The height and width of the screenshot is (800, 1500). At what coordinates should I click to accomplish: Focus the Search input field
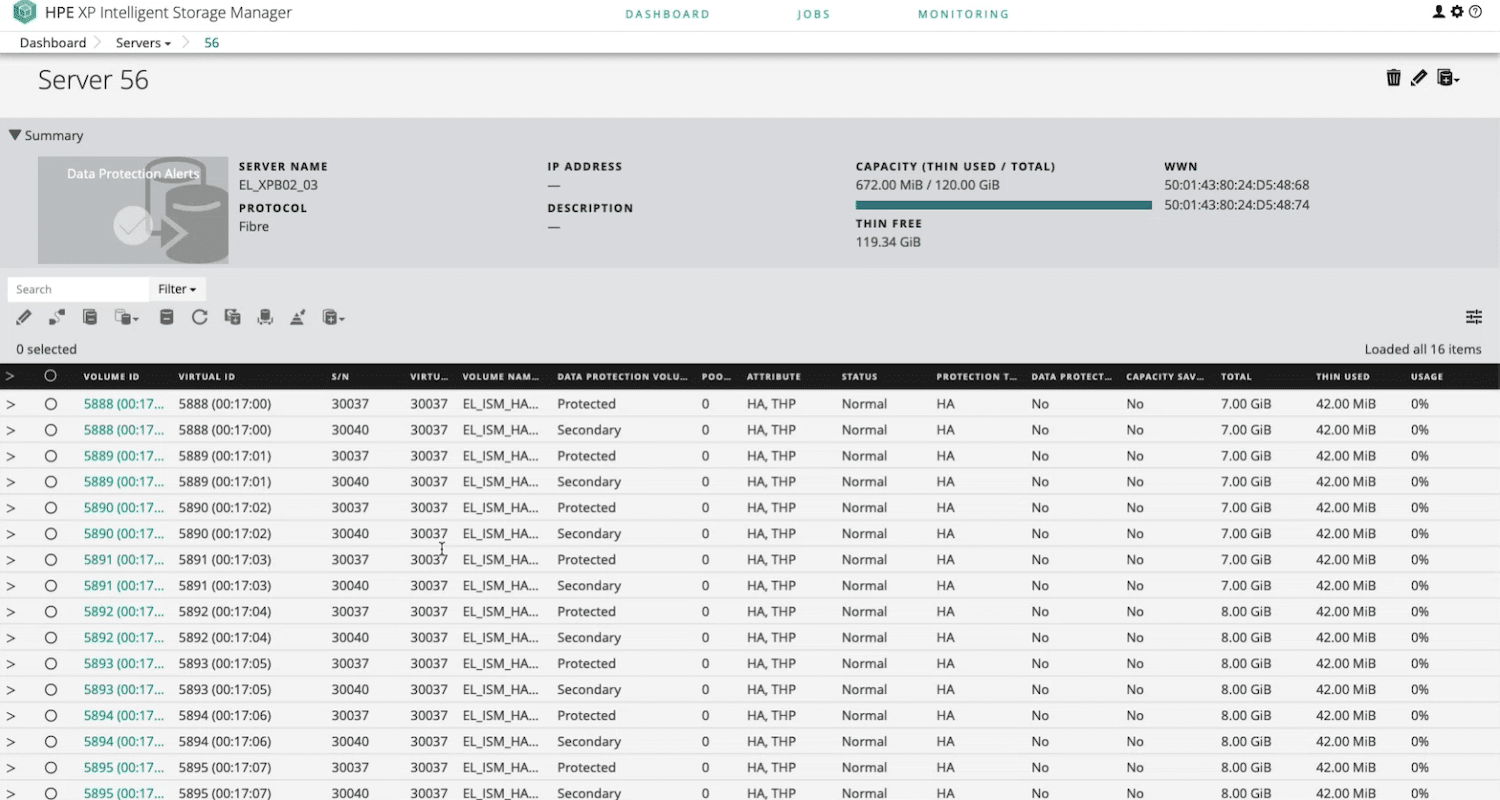pos(78,289)
